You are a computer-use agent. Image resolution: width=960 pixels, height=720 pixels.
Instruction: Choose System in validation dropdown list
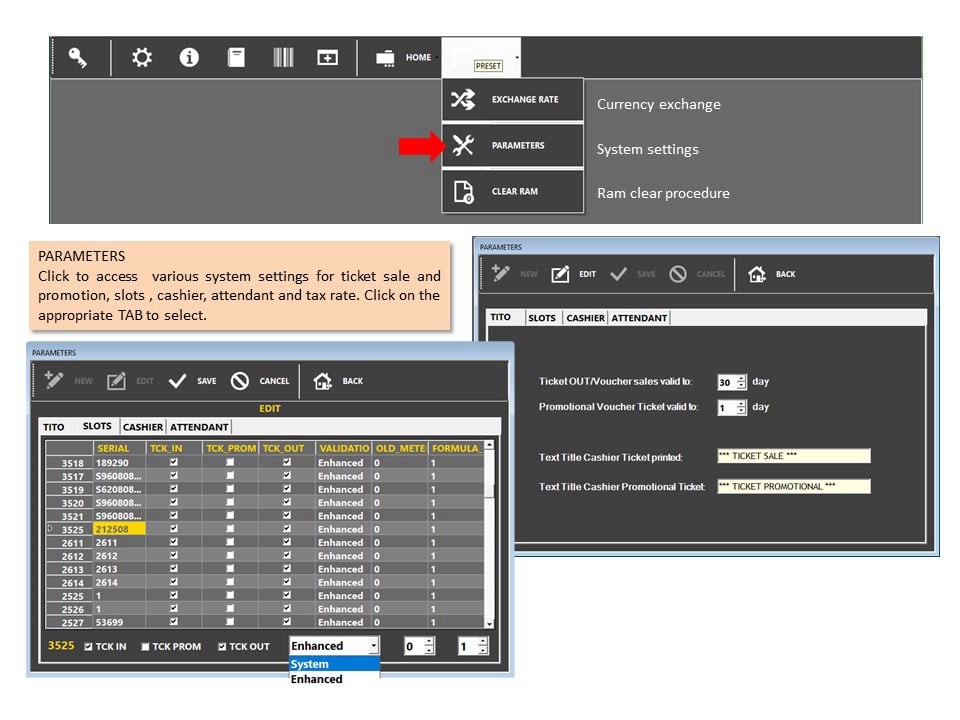[334, 664]
